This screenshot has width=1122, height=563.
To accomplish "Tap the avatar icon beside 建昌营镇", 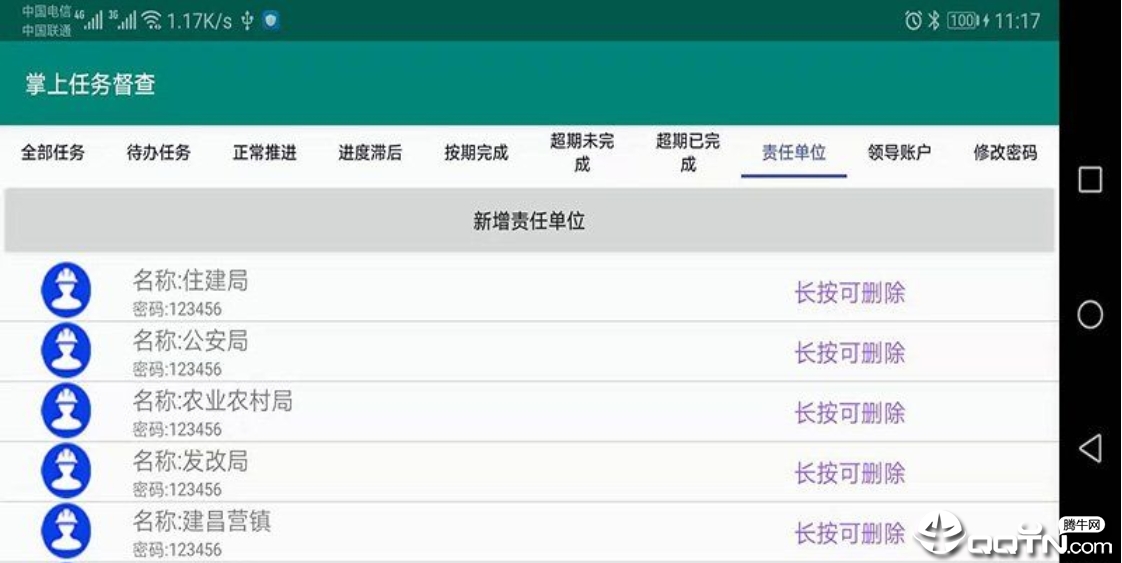I will click(x=66, y=531).
